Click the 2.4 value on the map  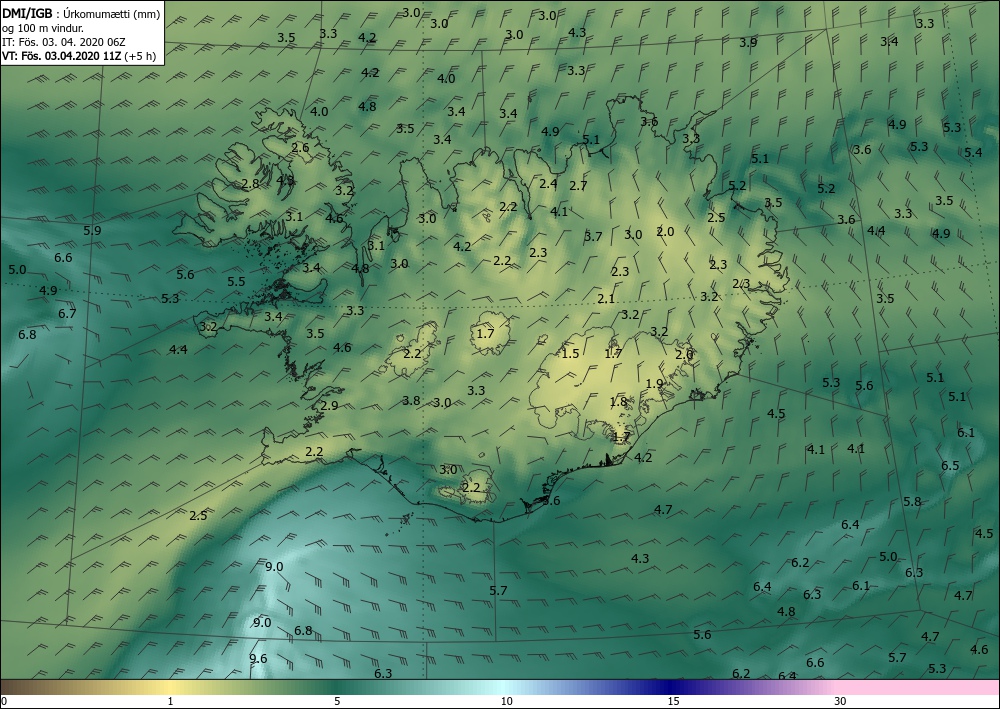pyautogui.click(x=548, y=184)
